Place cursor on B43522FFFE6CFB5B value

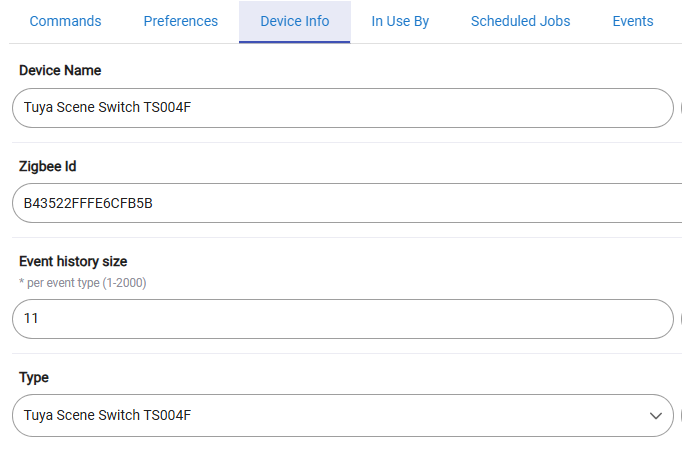coord(88,203)
